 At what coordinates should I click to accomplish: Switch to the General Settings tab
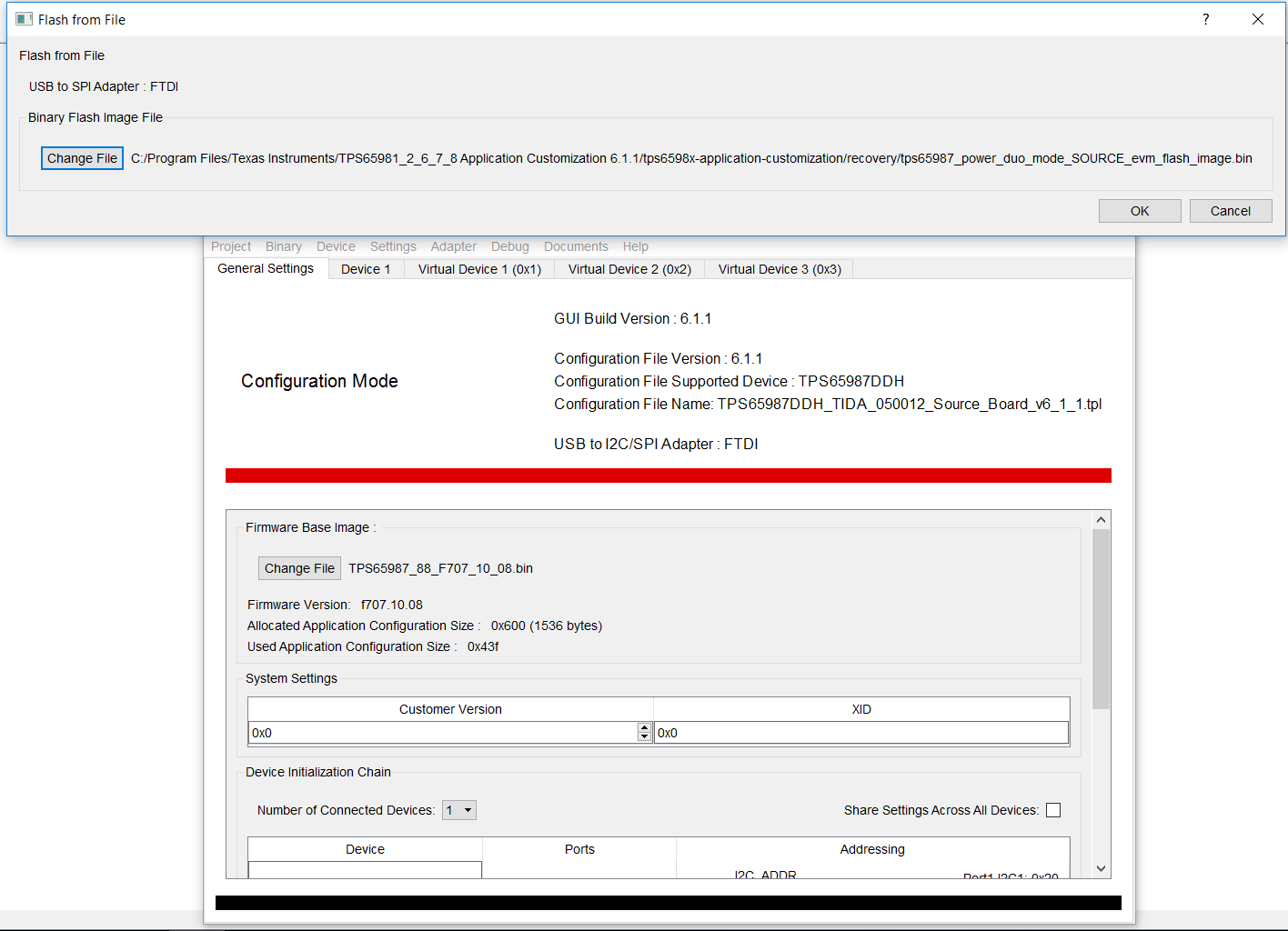pyautogui.click(x=266, y=268)
